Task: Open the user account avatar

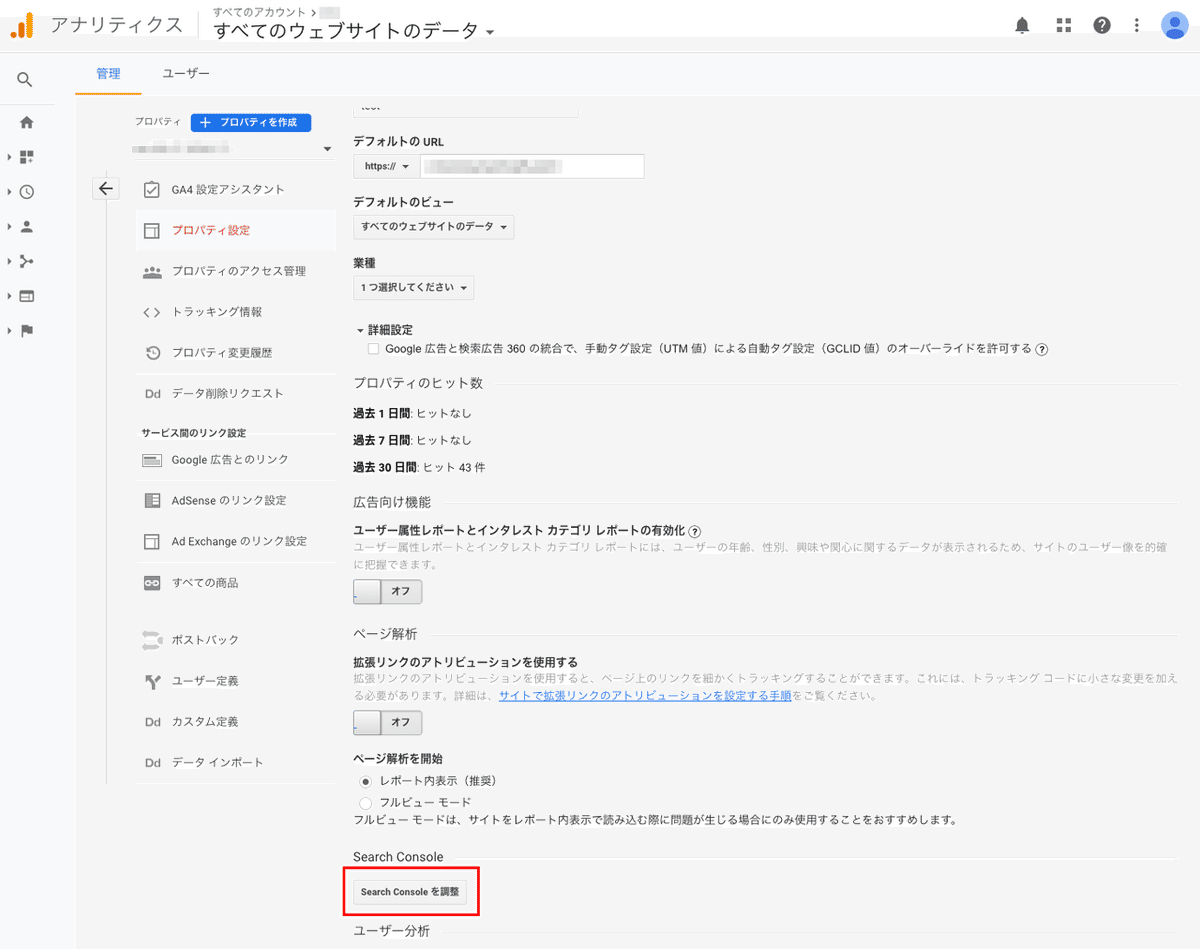Action: (x=1175, y=25)
